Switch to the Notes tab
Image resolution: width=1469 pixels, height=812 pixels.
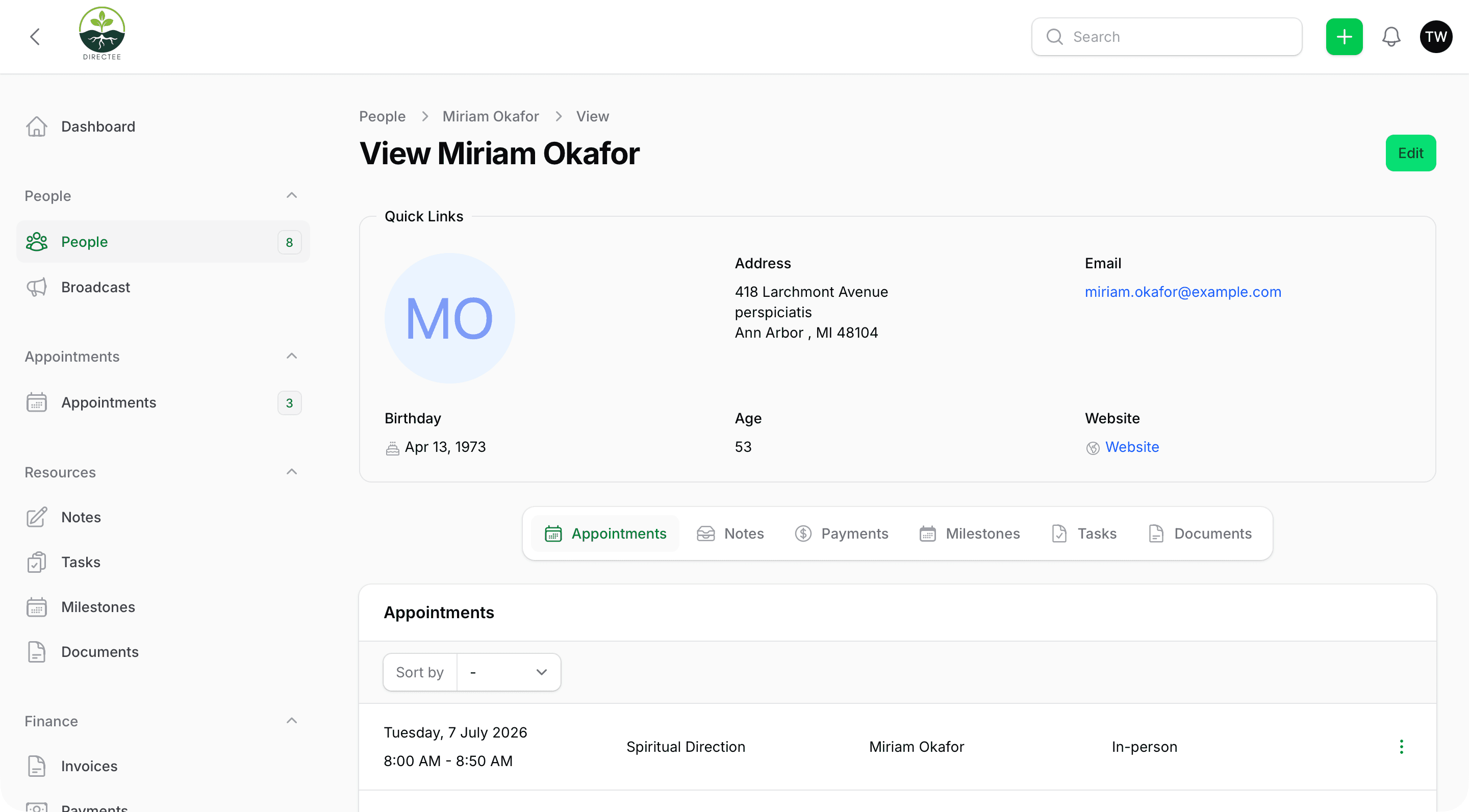click(x=730, y=534)
